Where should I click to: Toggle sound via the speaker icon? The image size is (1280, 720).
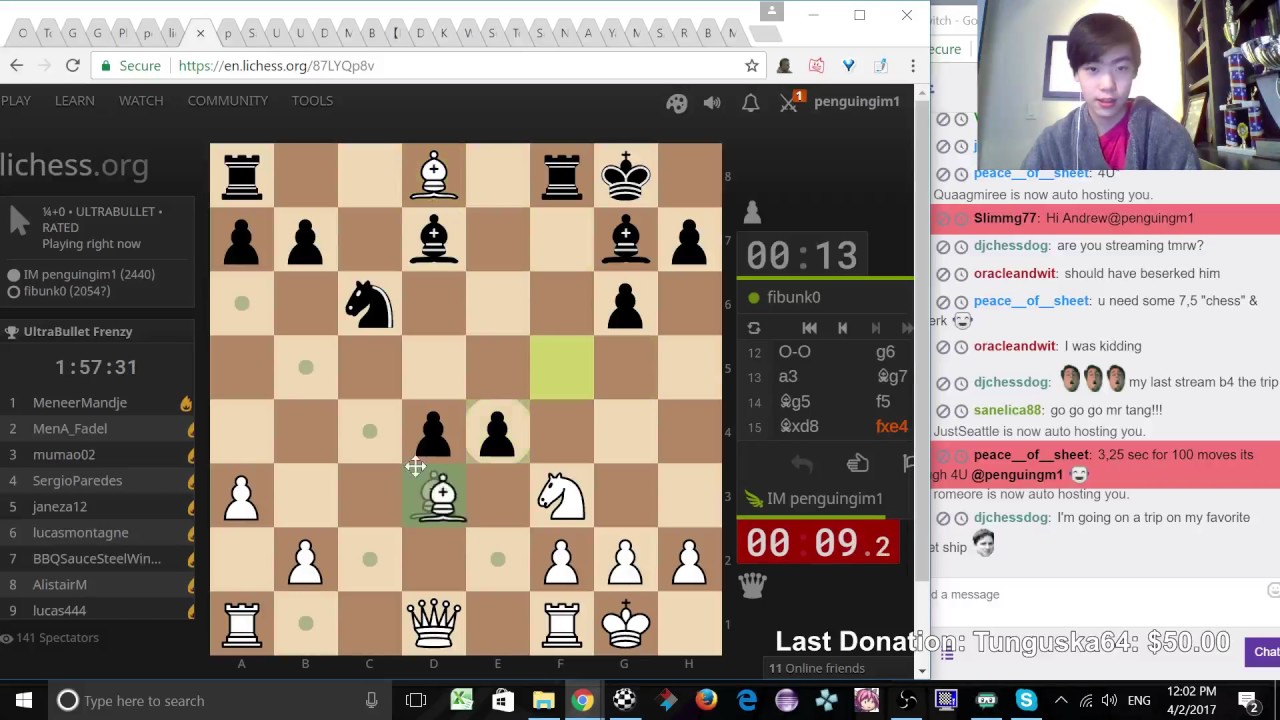coord(712,102)
